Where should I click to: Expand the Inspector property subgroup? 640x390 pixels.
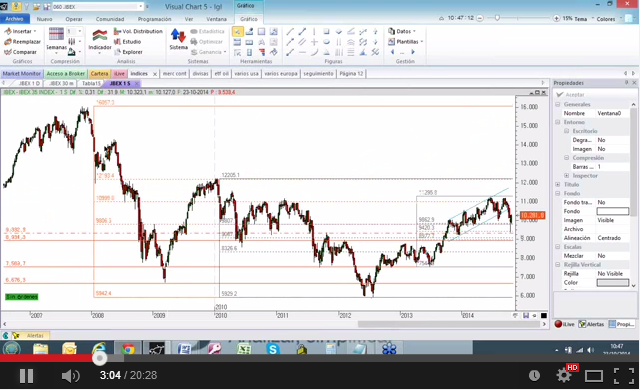pos(567,175)
